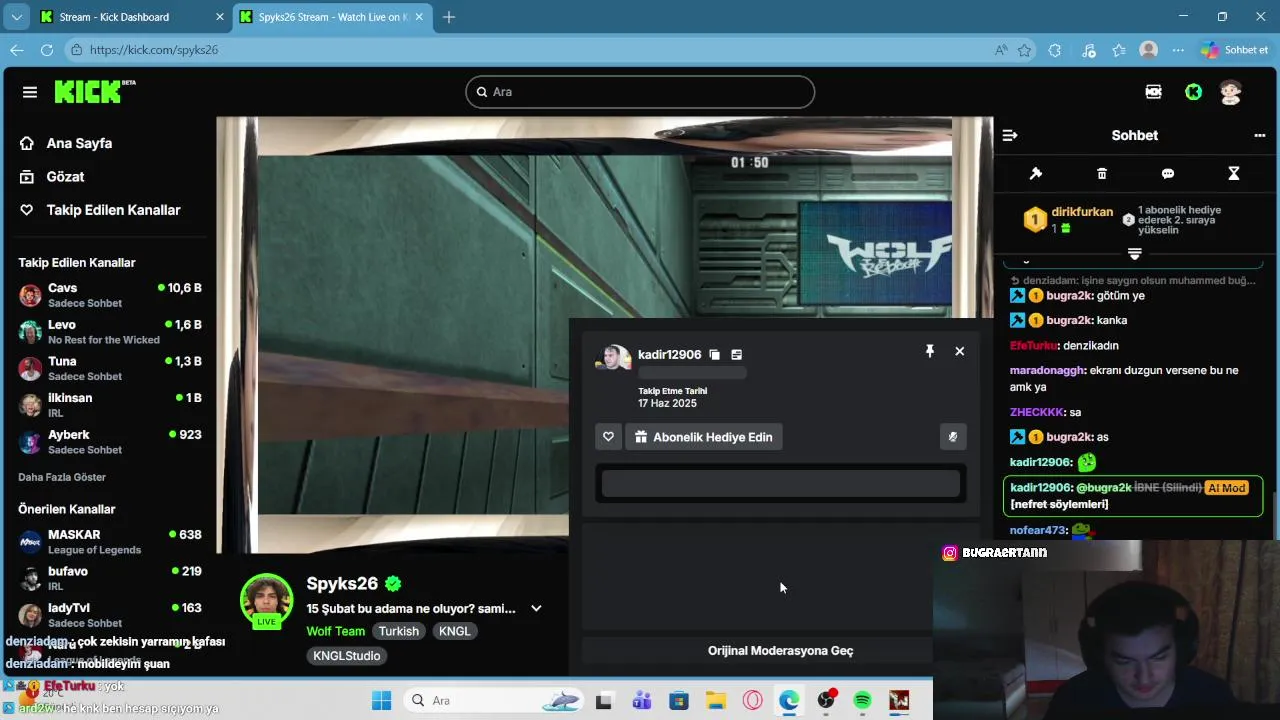Open the Cavs channel in the sidebar

pos(110,295)
